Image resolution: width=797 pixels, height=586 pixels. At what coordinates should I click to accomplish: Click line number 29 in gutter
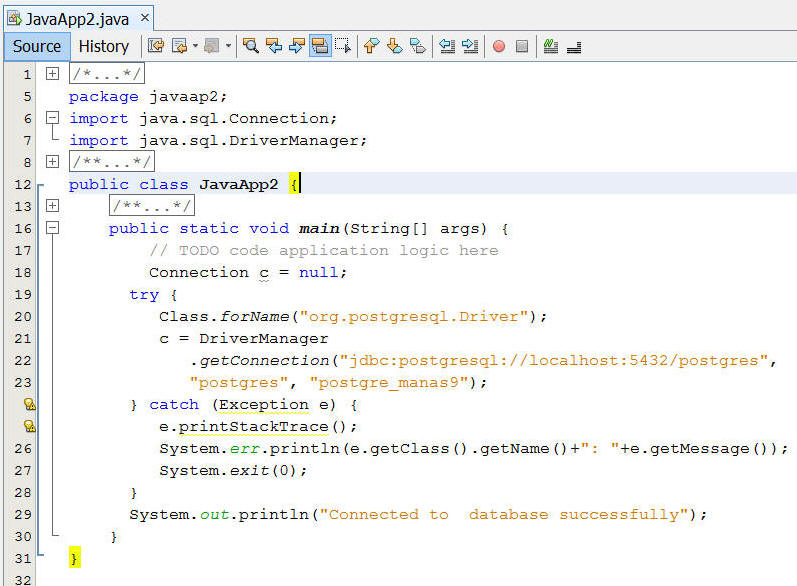click(23, 514)
